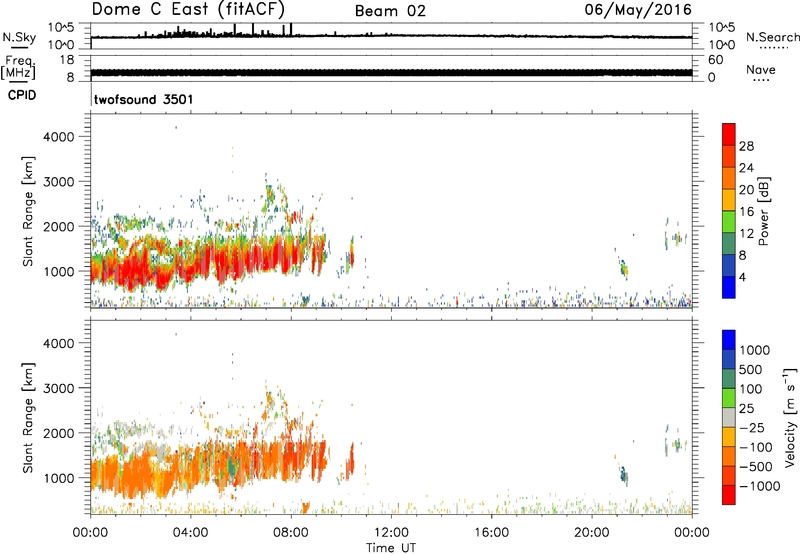
Task: Click the '60' tick on the Nave axis
Action: coord(716,60)
